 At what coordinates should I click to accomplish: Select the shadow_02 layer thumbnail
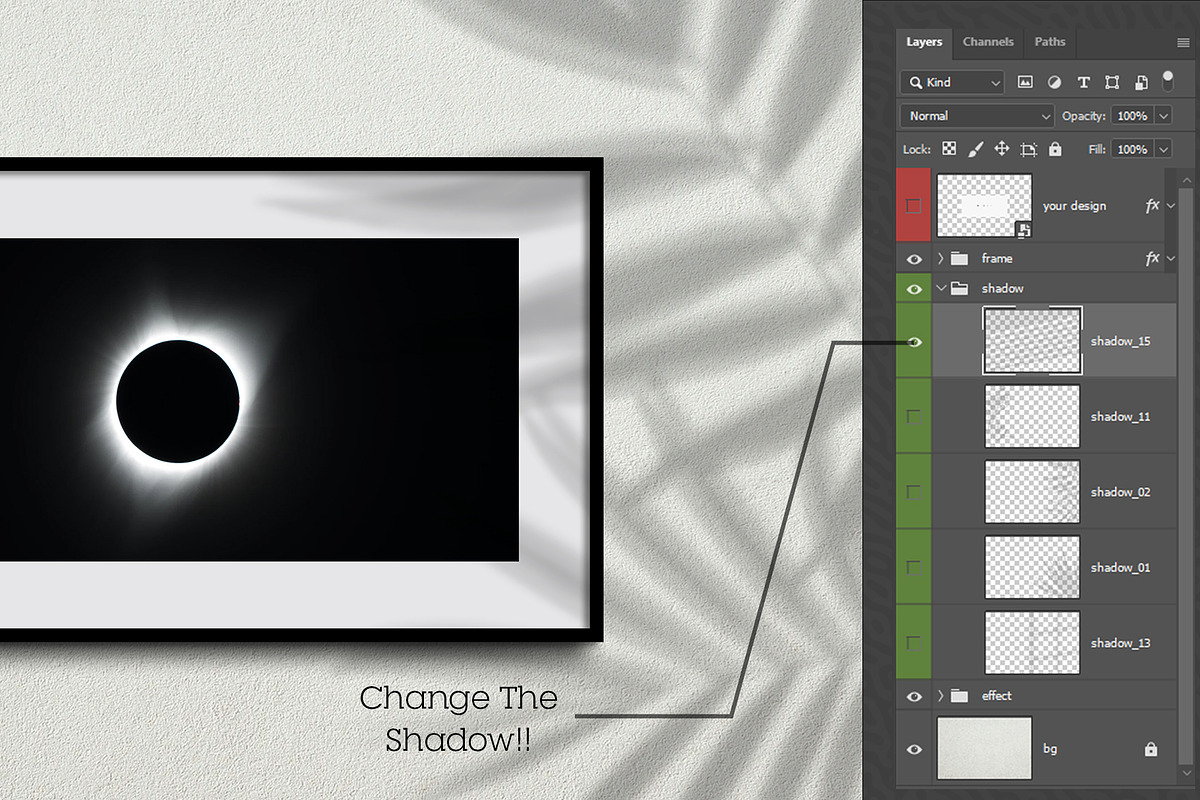click(x=1032, y=492)
